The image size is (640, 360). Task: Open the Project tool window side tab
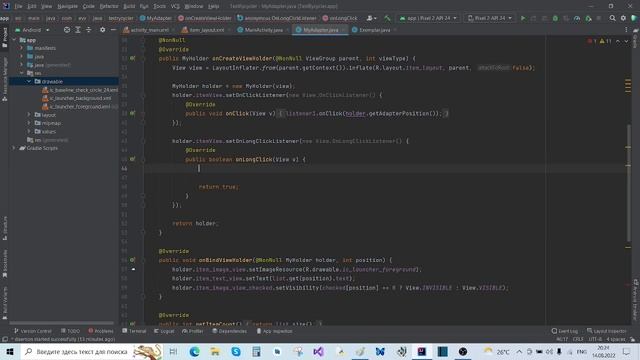tap(4, 38)
